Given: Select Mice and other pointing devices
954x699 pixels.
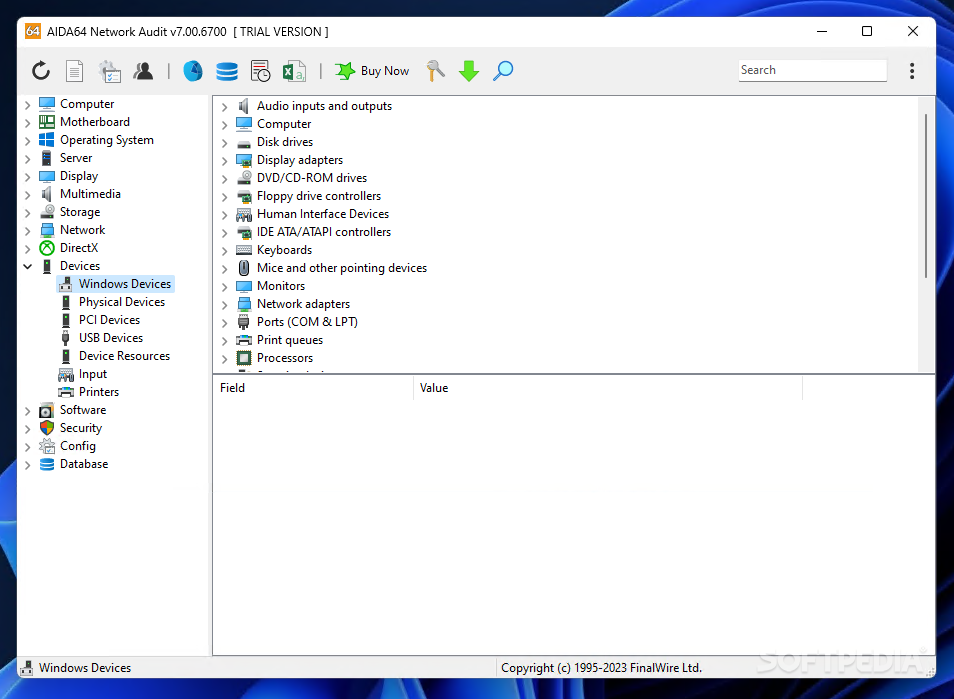Looking at the screenshot, I should 341,268.
